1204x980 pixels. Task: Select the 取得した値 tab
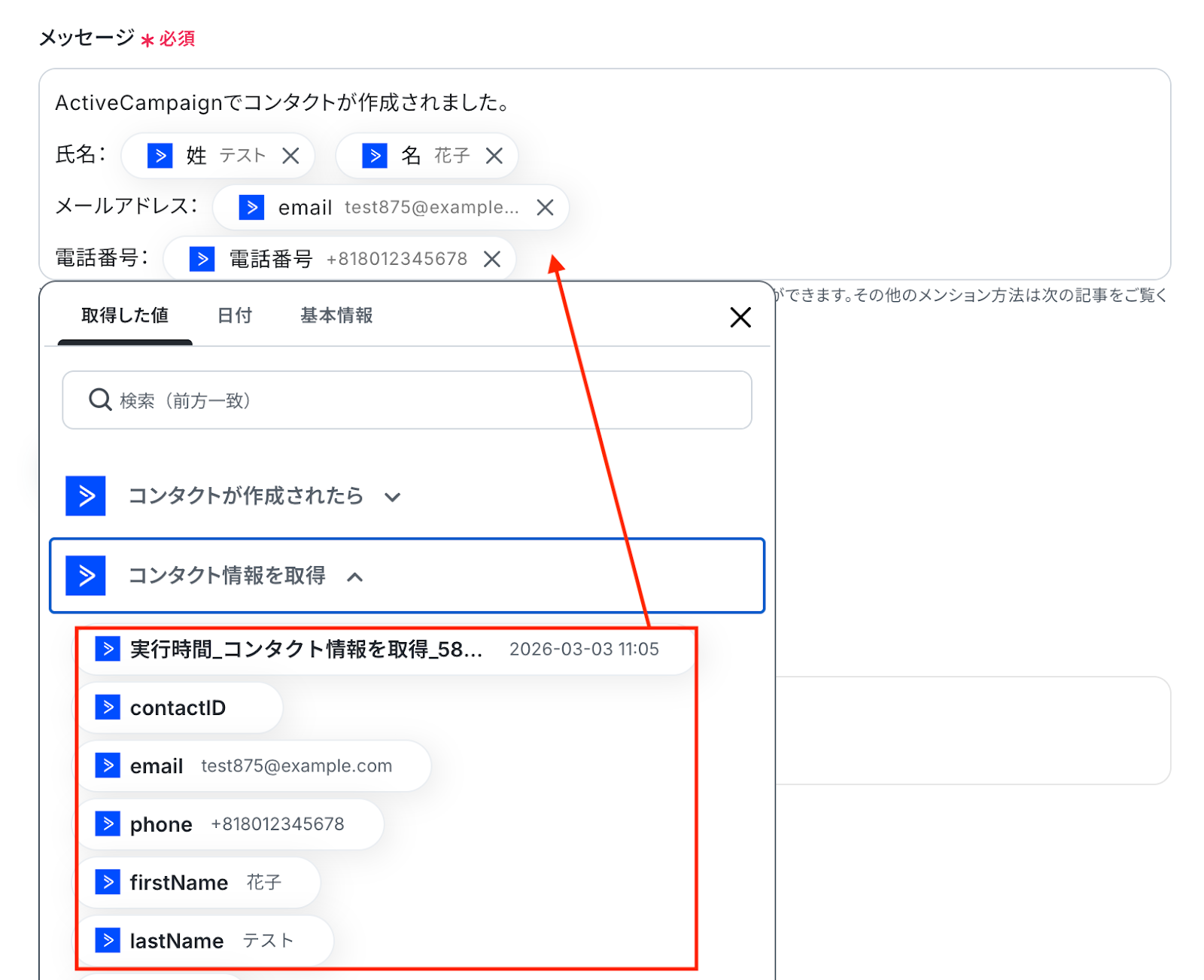point(125,316)
